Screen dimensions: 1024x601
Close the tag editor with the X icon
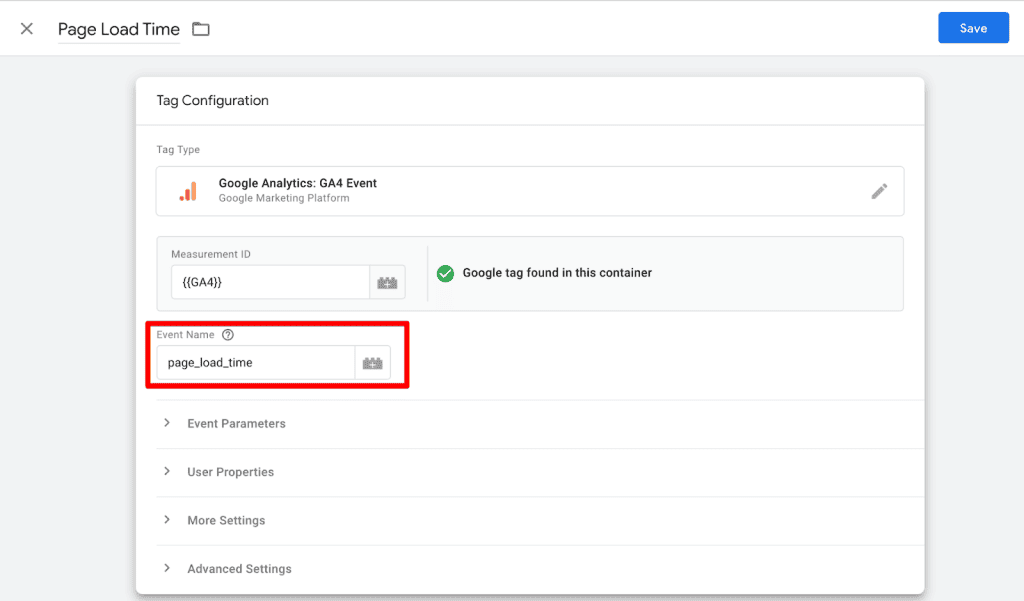[x=27, y=29]
